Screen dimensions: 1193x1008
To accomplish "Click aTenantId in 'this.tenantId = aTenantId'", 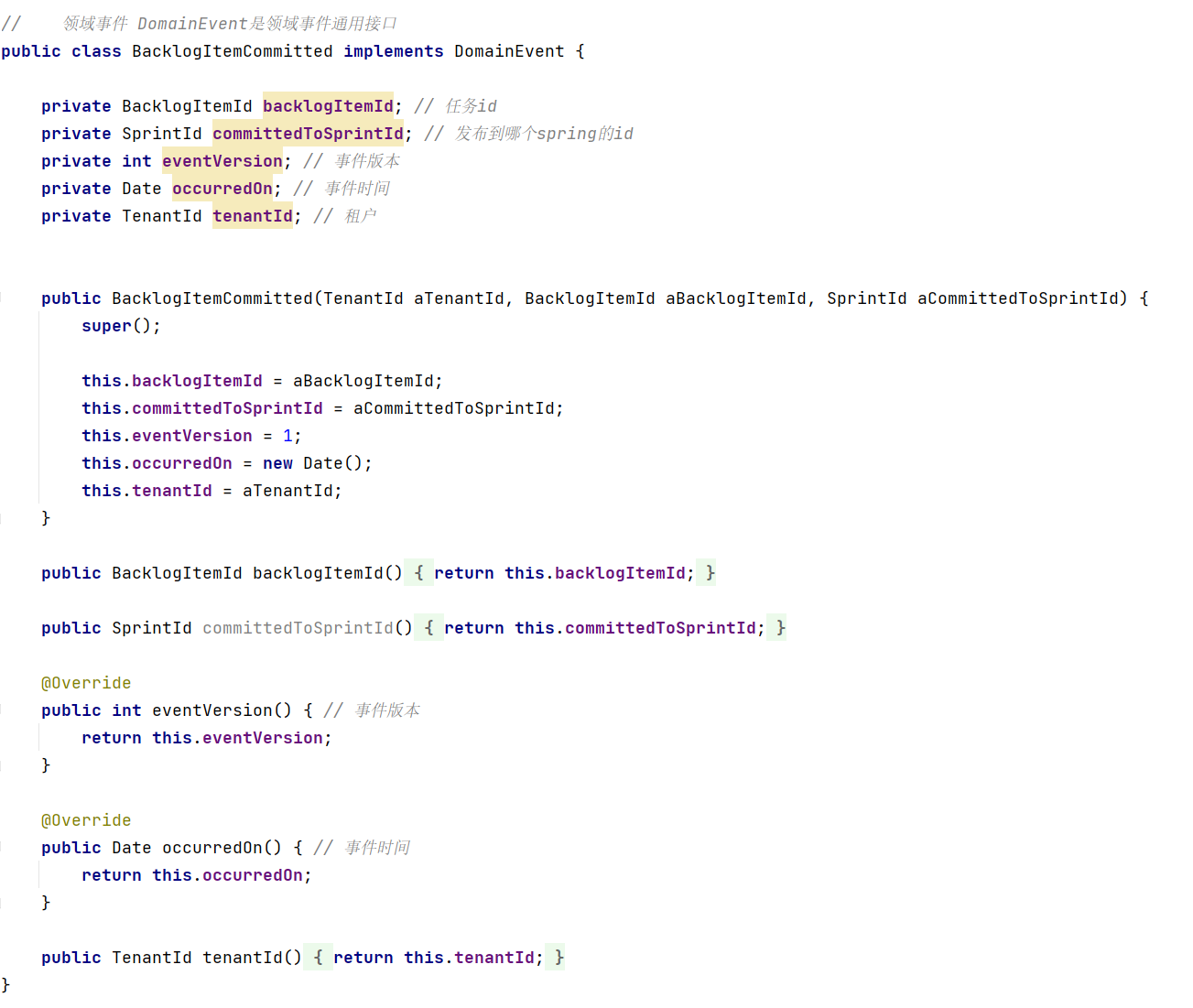I will coord(287,491).
